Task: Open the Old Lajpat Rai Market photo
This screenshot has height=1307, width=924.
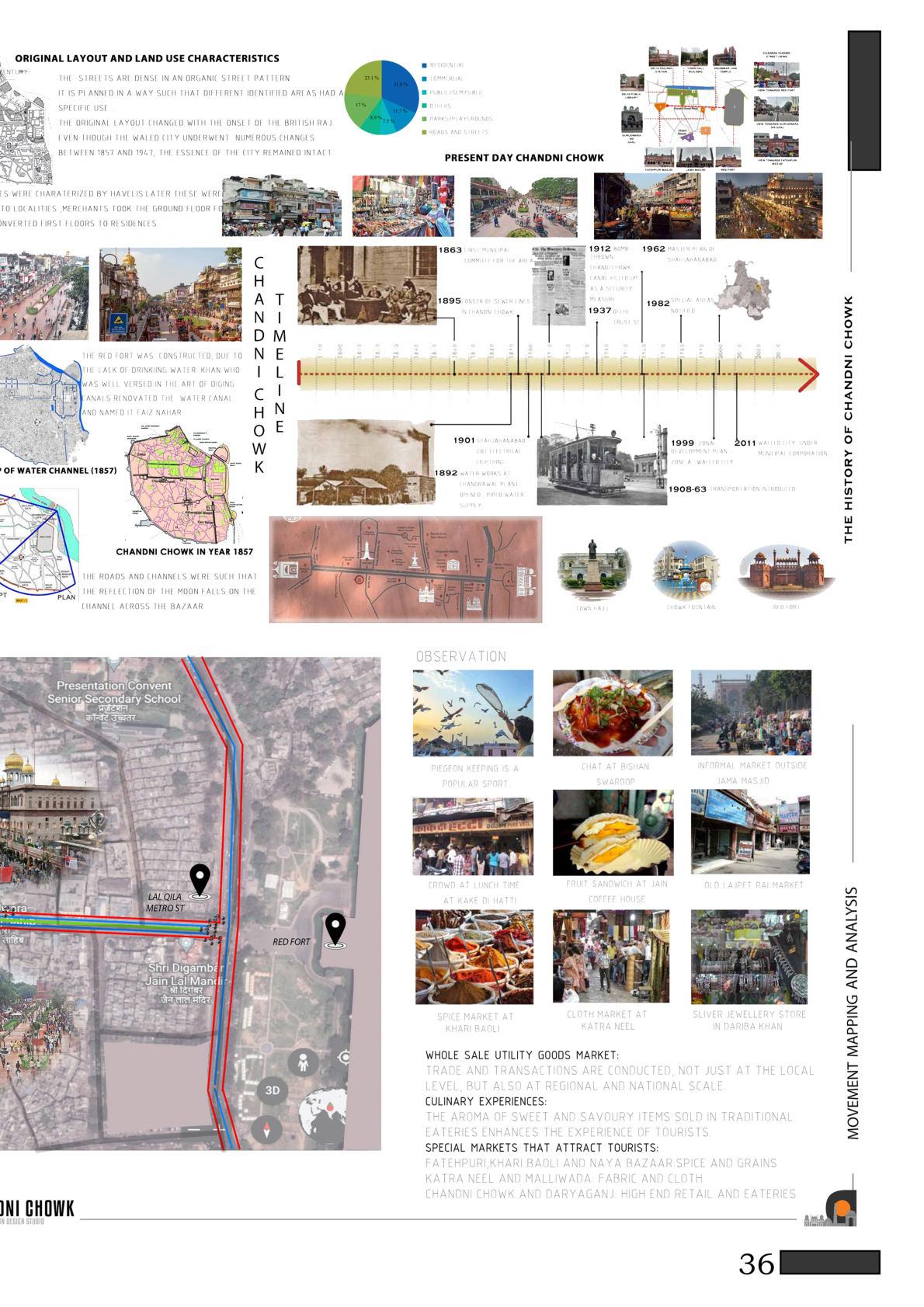Action: 750,833
